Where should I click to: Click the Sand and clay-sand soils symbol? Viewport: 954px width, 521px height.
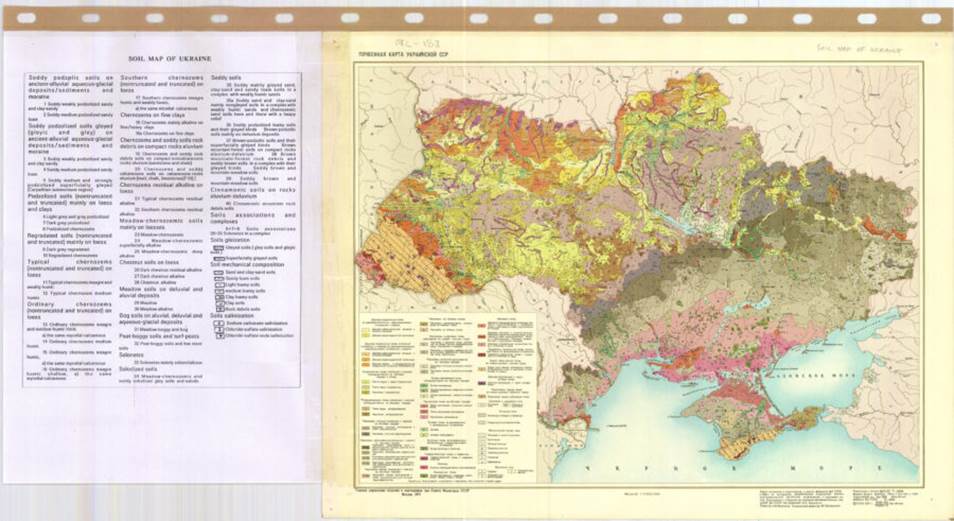point(217,272)
